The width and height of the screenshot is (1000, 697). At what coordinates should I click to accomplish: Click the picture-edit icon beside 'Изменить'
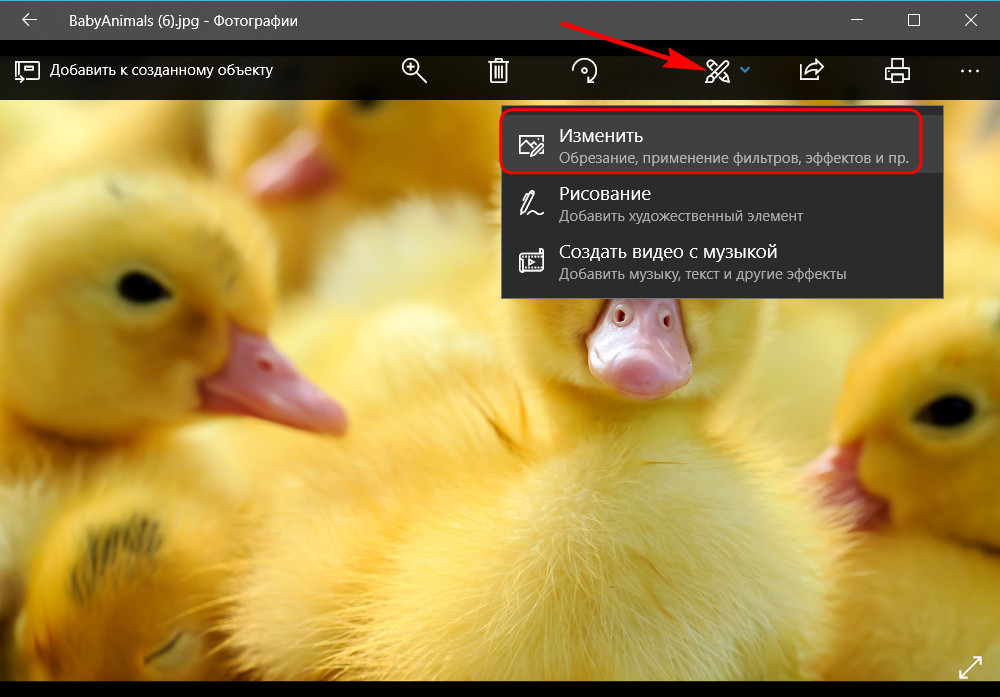531,146
